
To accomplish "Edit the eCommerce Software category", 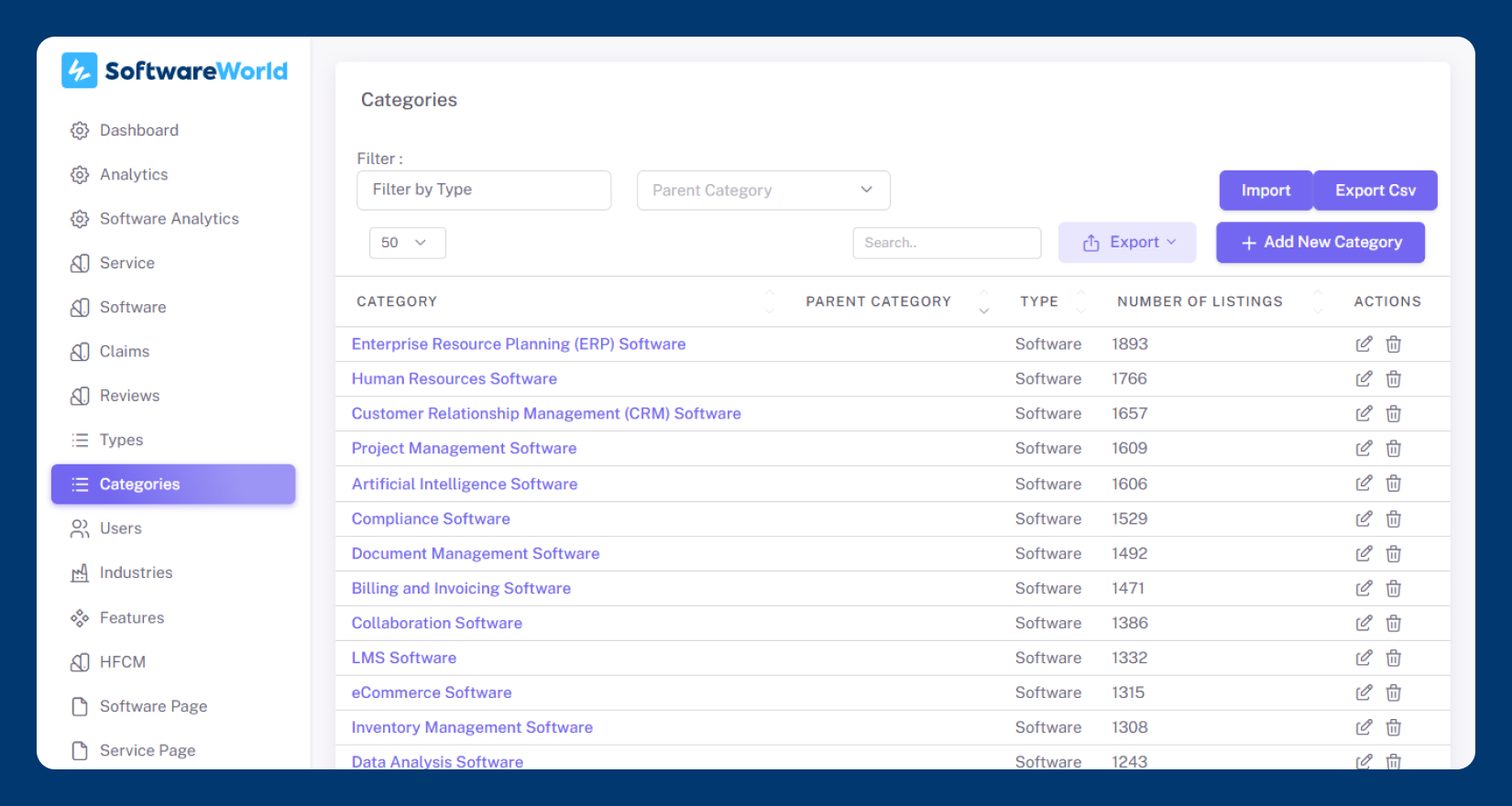I will [1364, 692].
